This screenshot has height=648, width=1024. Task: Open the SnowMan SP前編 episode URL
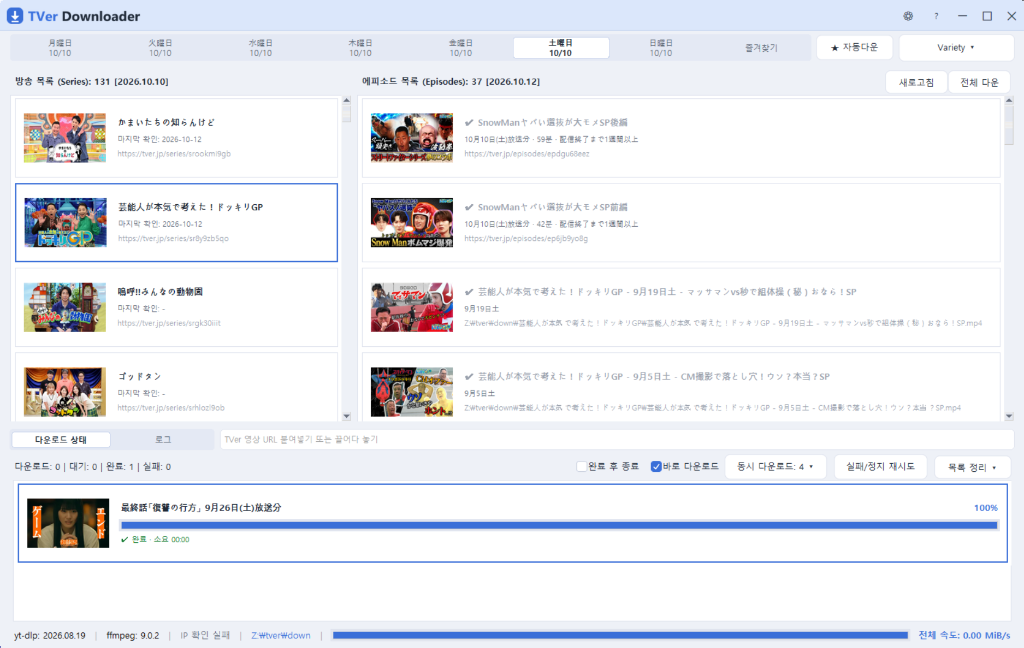click(526, 239)
